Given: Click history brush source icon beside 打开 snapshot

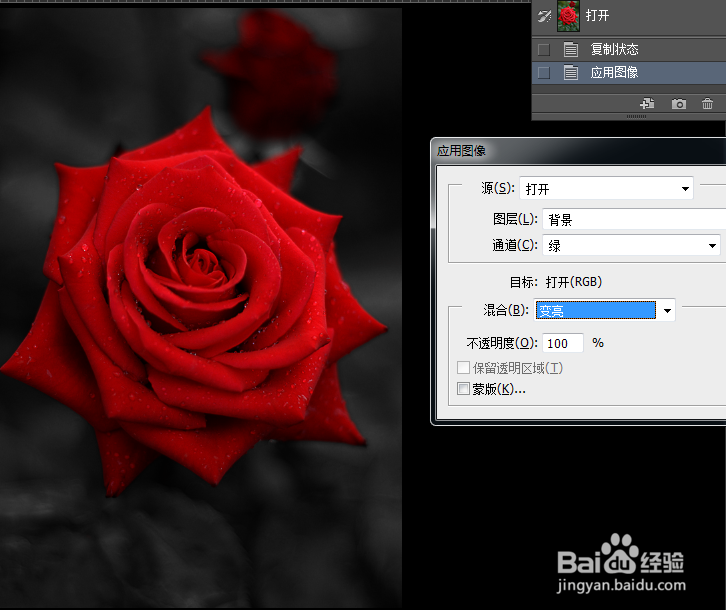Looking at the screenshot, I should pos(544,16).
